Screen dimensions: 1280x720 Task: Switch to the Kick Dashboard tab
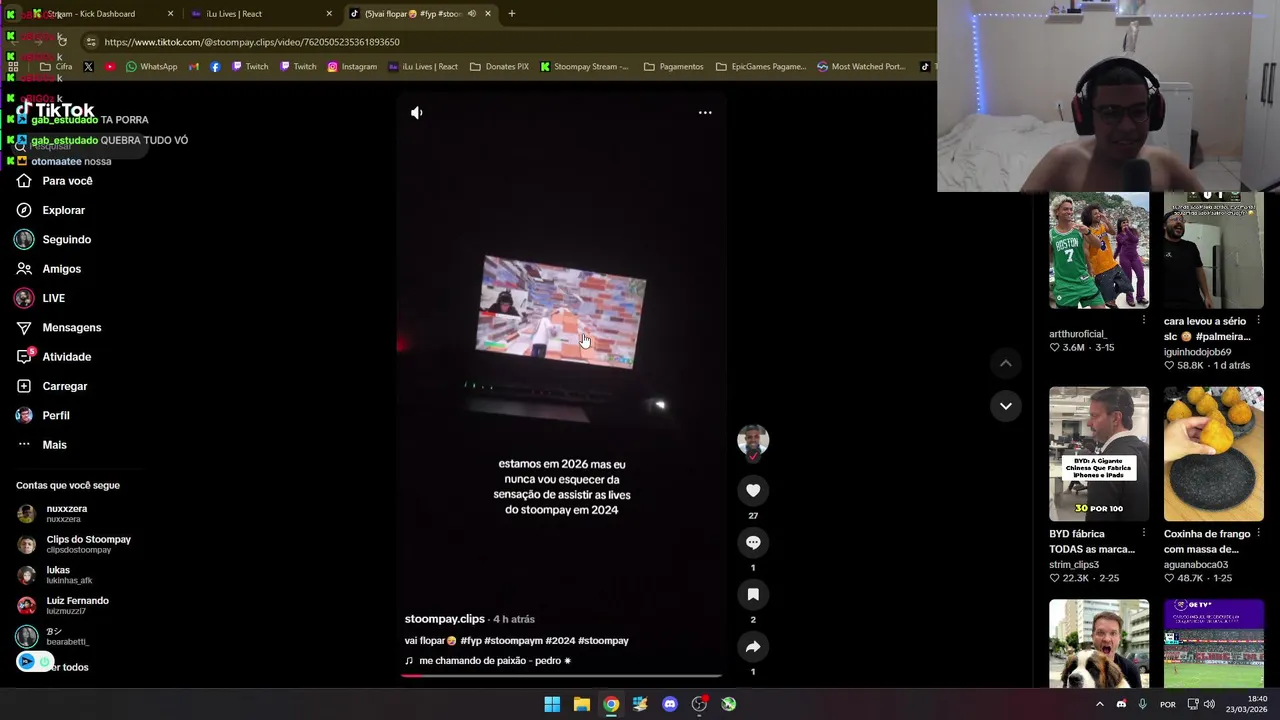[90, 14]
